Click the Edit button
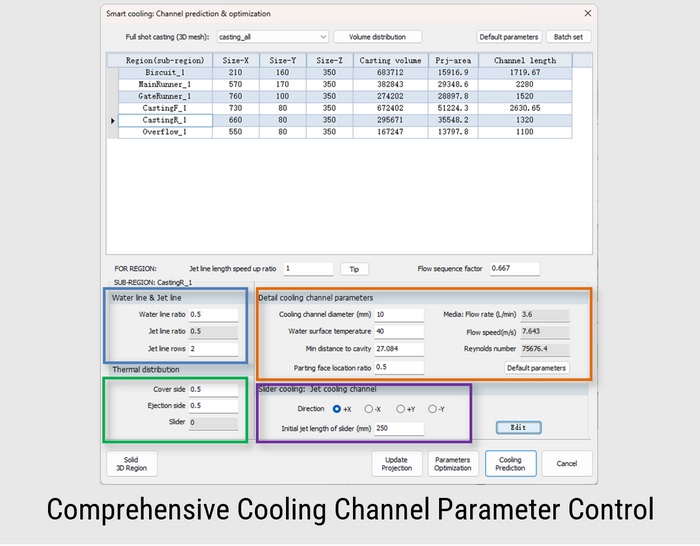The height and width of the screenshot is (546, 700). [x=518, y=428]
